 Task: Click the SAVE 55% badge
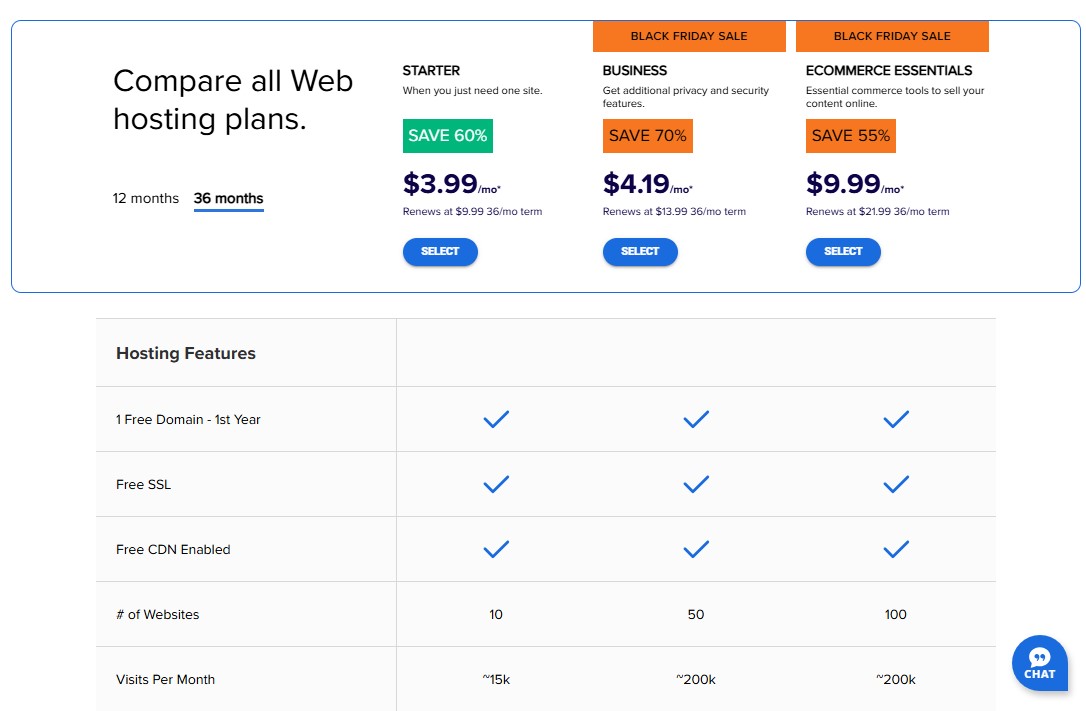tap(850, 135)
